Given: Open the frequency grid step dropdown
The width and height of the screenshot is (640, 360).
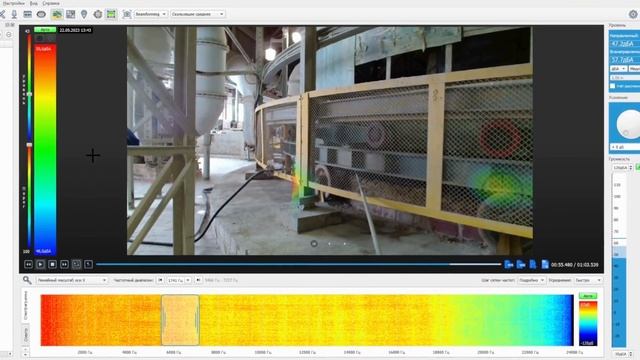Looking at the screenshot, I should 531,280.
